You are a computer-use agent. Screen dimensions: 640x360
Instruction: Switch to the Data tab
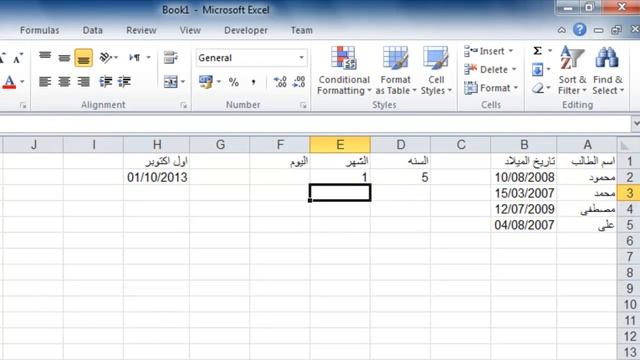point(93,30)
